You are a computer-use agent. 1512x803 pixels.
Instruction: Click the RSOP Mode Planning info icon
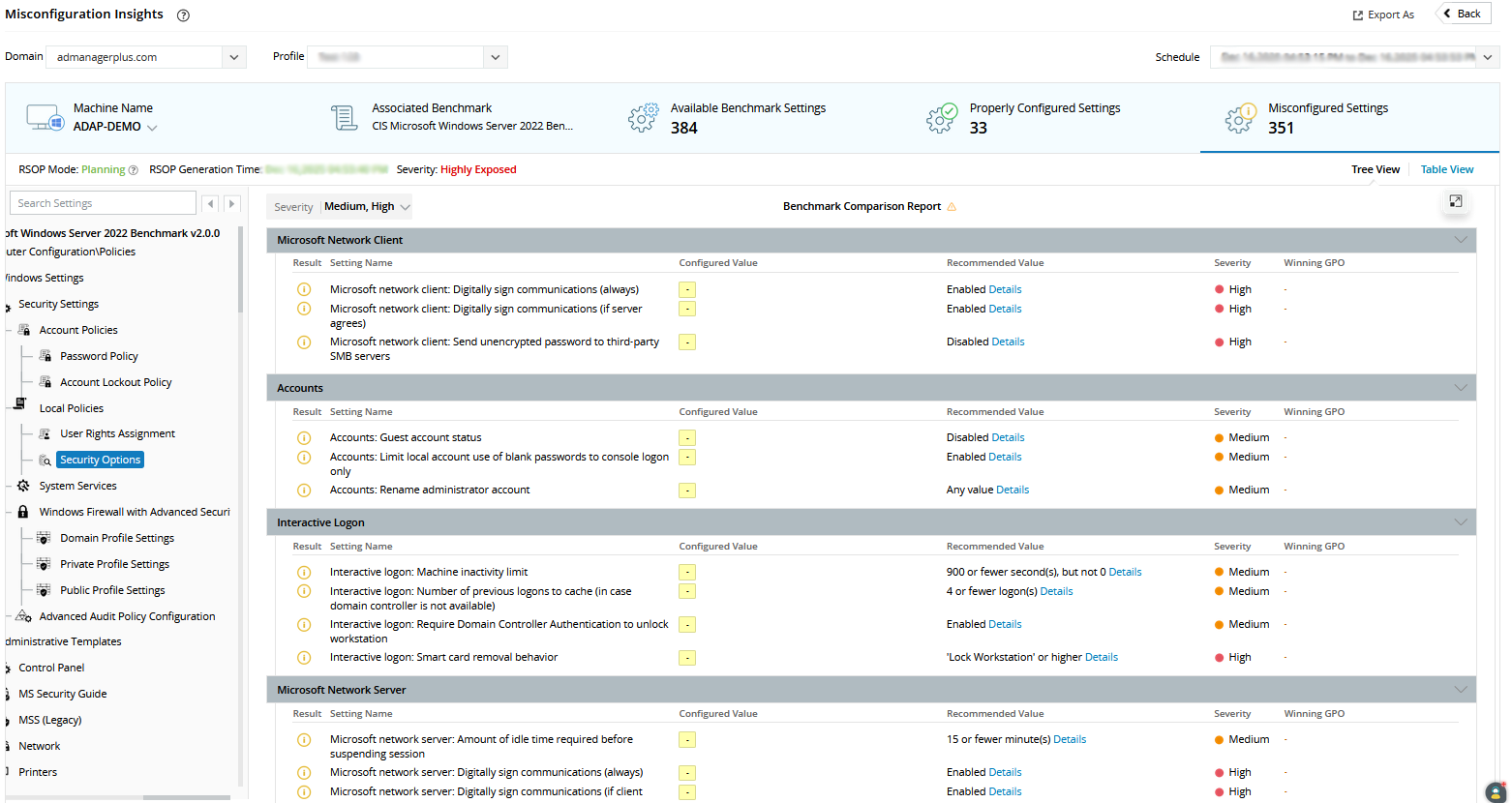pyautogui.click(x=134, y=170)
